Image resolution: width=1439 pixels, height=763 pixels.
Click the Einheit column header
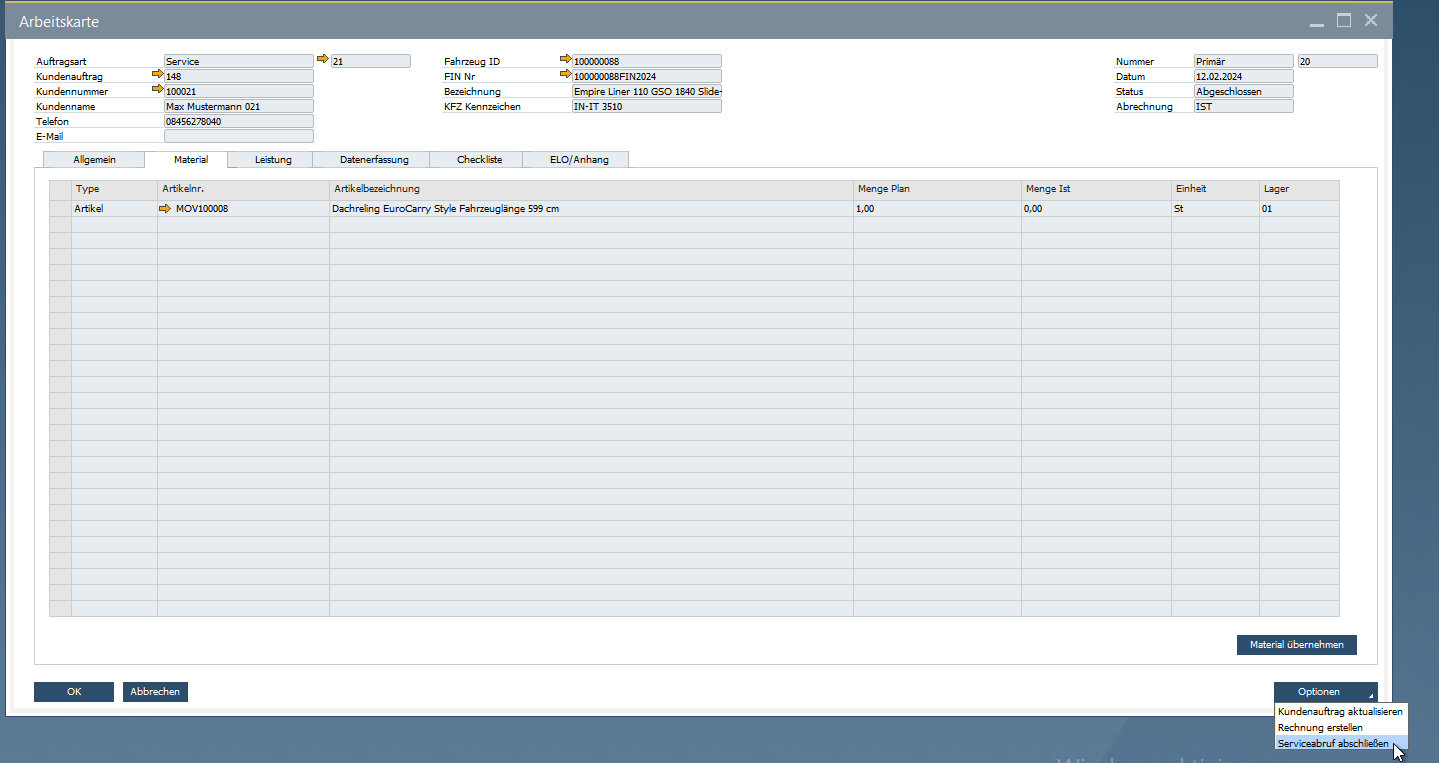[x=1215, y=189]
